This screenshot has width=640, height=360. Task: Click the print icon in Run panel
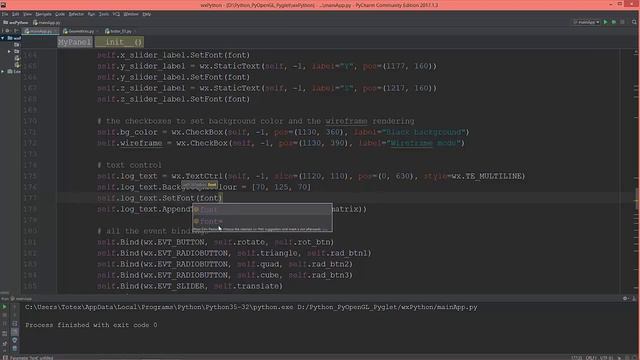pyautogui.click(x=15, y=340)
